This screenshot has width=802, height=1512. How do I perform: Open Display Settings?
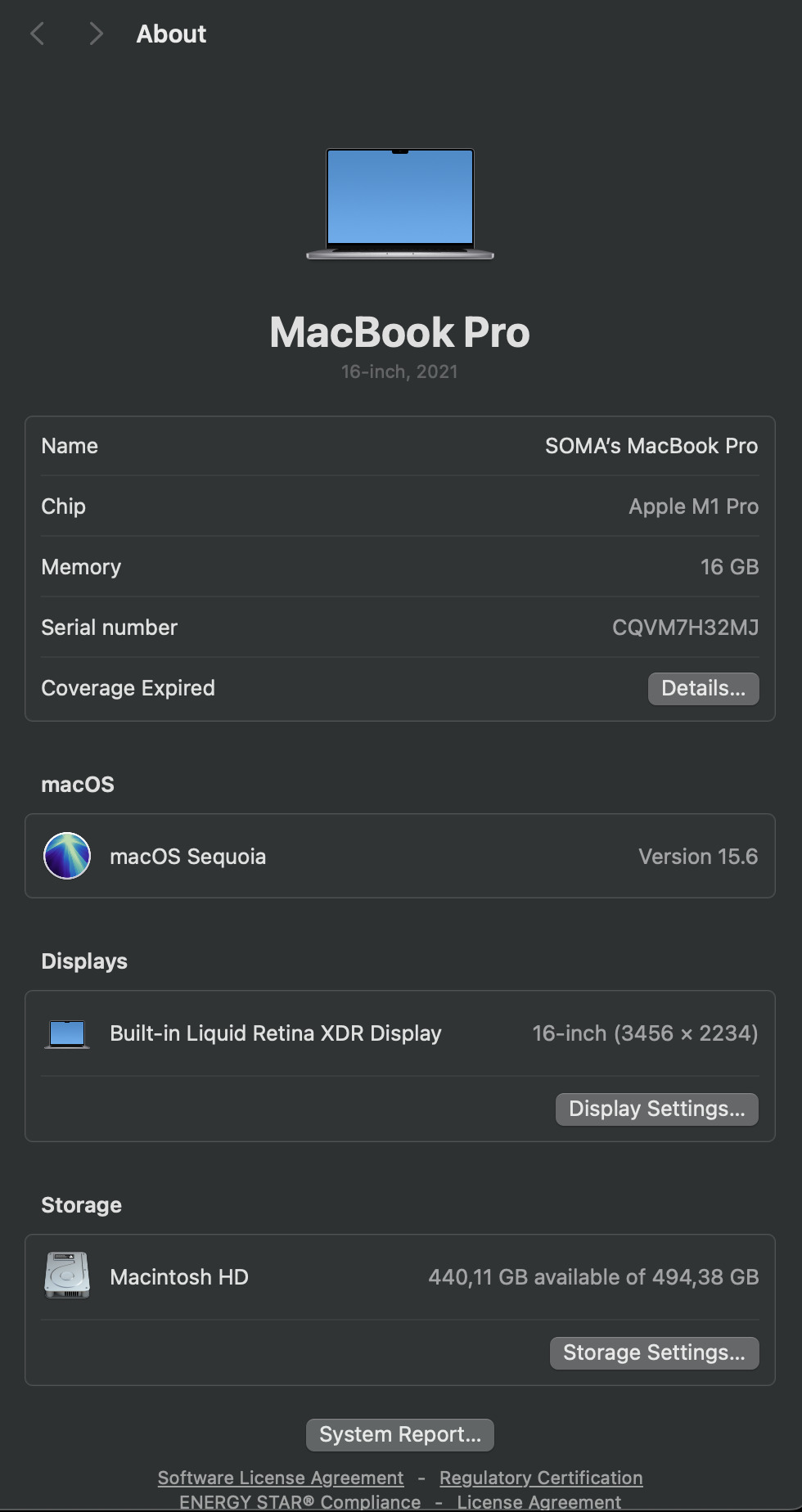[656, 1109]
